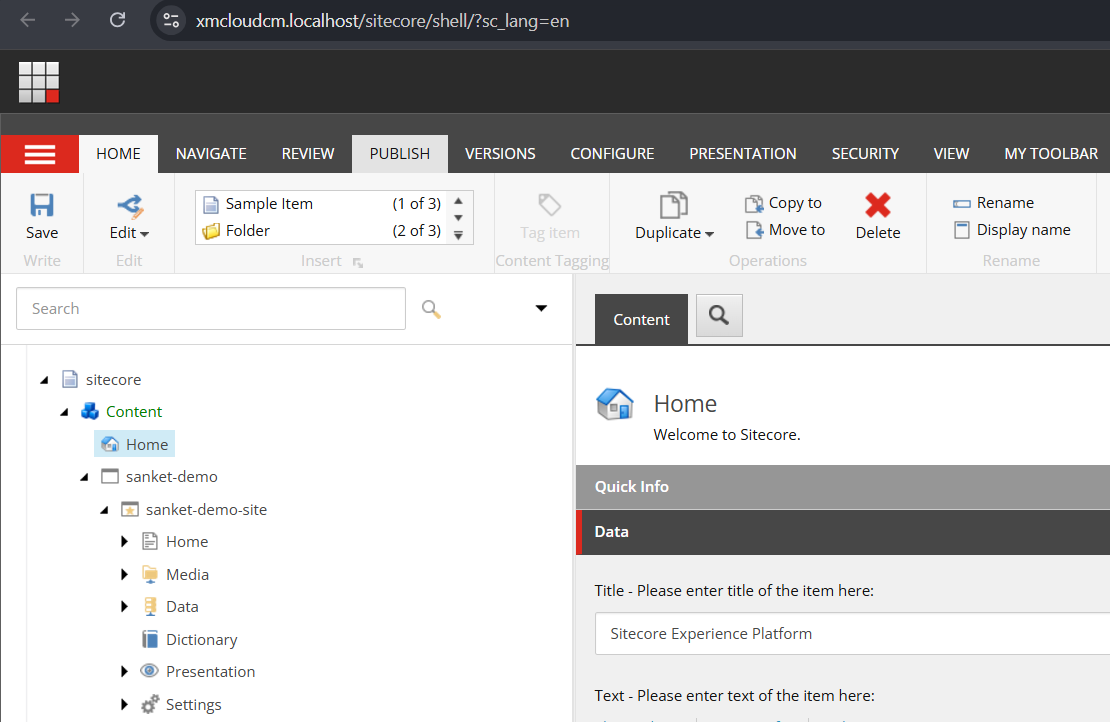Screen dimensions: 1110x722
Task: Select the Move to operation
Action: [x=786, y=229]
